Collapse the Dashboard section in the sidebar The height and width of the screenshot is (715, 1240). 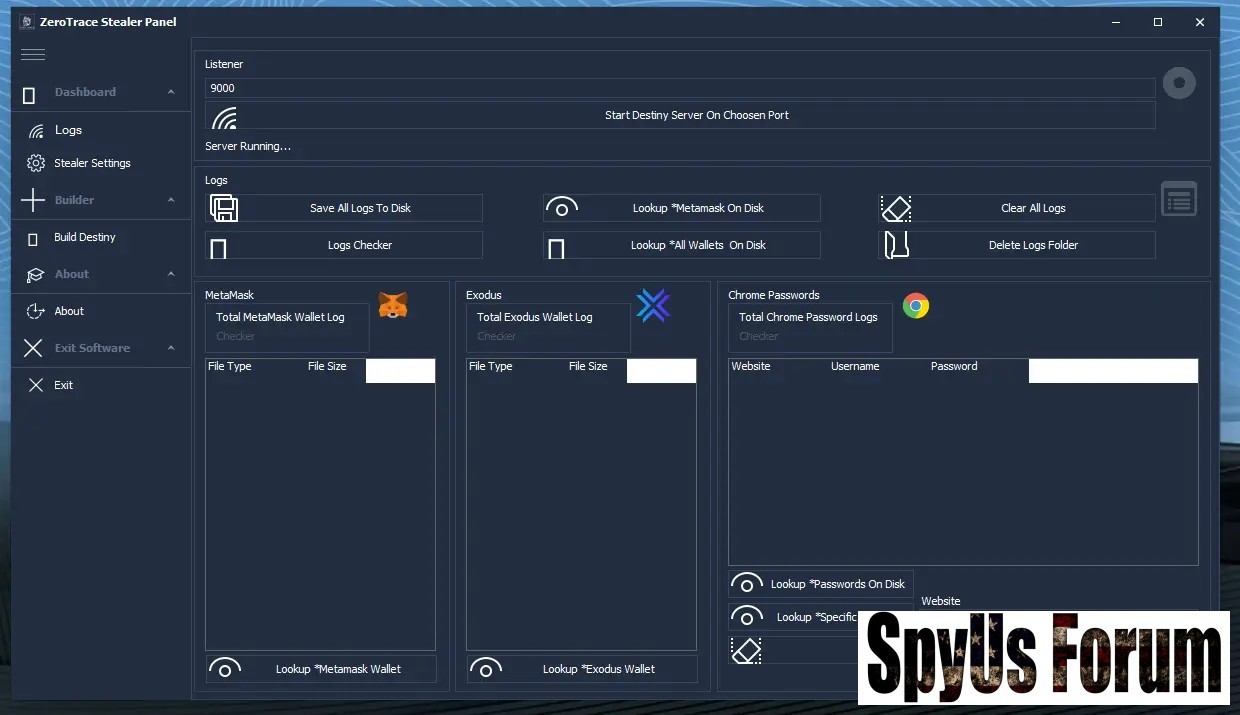pyautogui.click(x=171, y=92)
